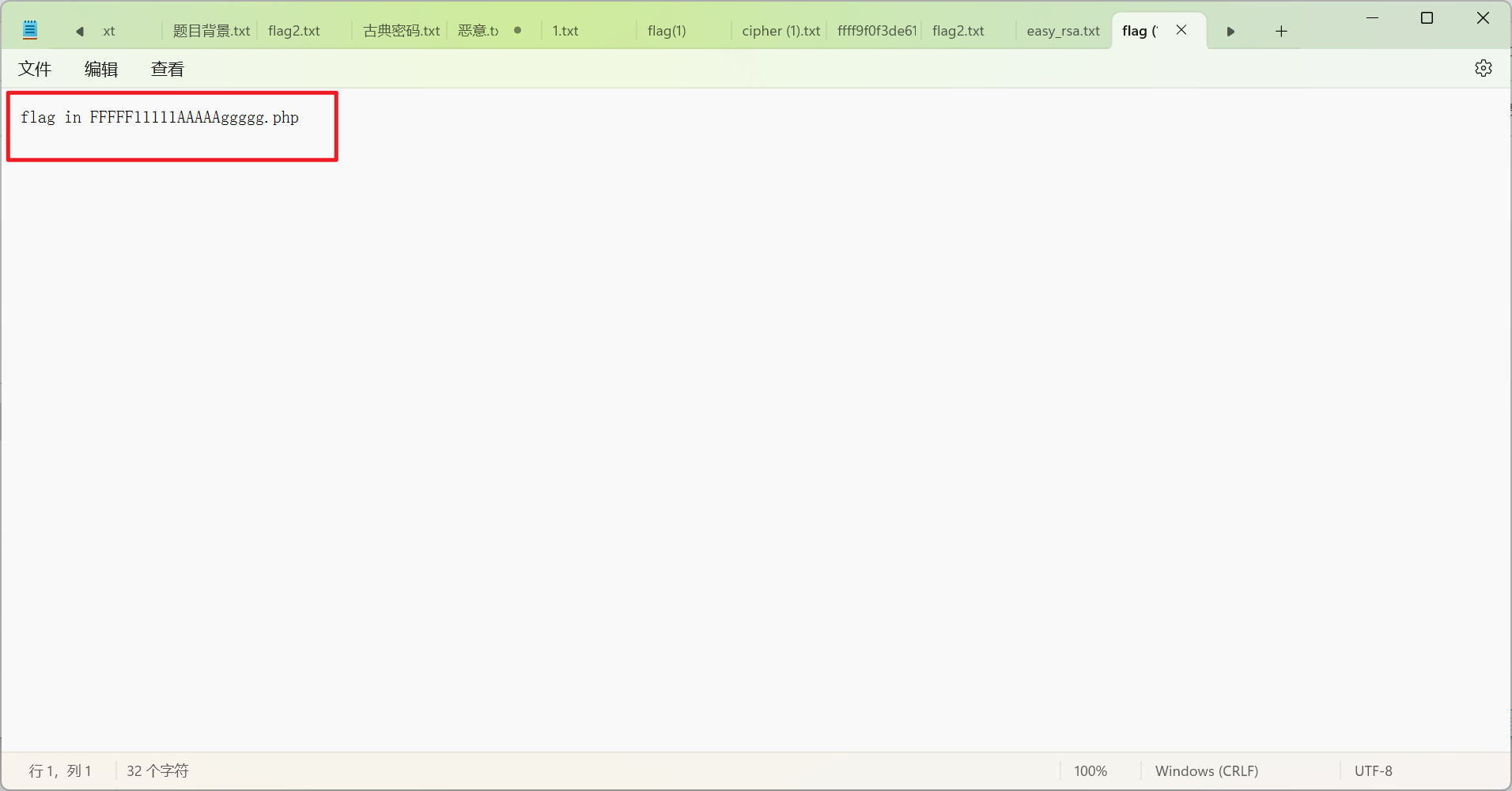Image resolution: width=1512 pixels, height=791 pixels.
Task: Close the Notepad window
Action: click(1483, 17)
